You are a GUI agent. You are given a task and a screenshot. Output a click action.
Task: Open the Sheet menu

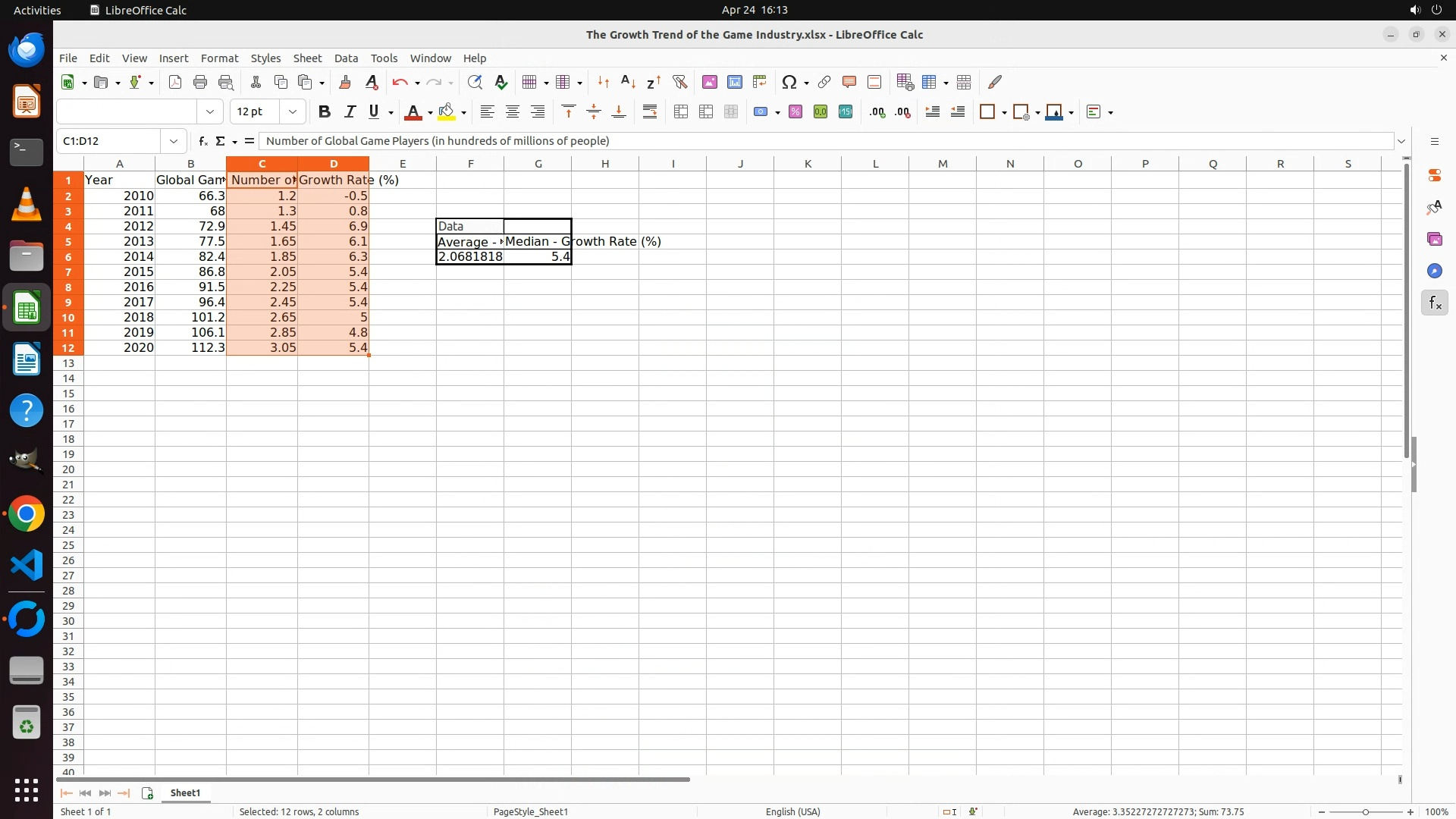pyautogui.click(x=307, y=58)
